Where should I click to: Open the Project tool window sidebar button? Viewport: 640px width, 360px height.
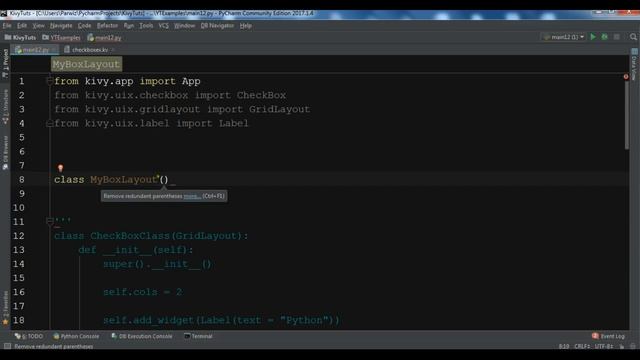[5, 63]
